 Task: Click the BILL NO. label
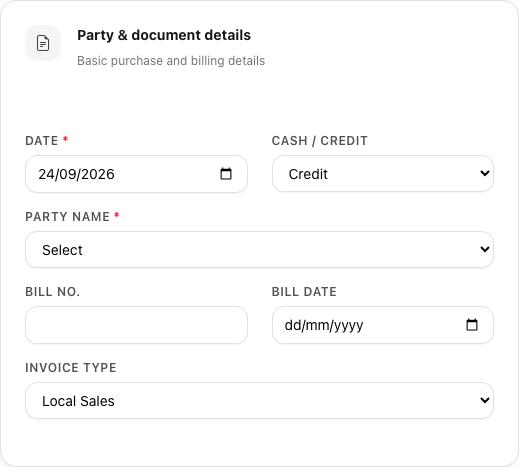[x=53, y=292]
